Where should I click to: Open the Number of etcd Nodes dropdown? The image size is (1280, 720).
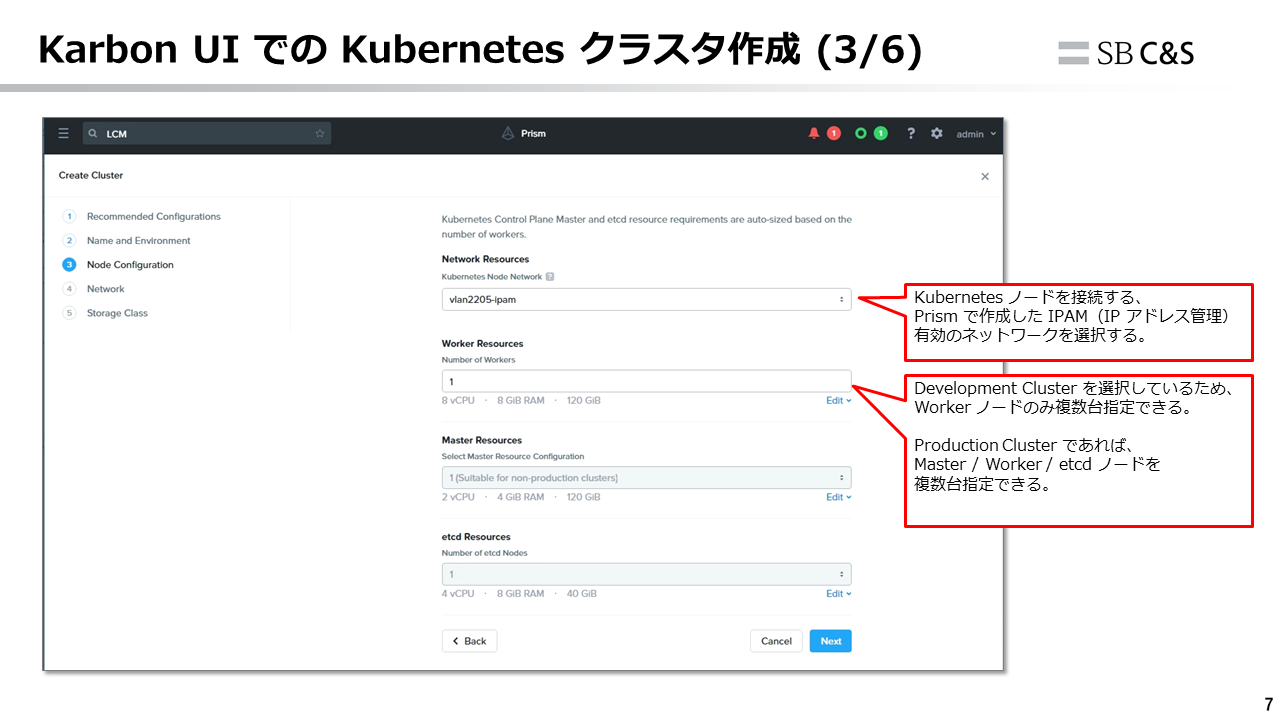[647, 574]
